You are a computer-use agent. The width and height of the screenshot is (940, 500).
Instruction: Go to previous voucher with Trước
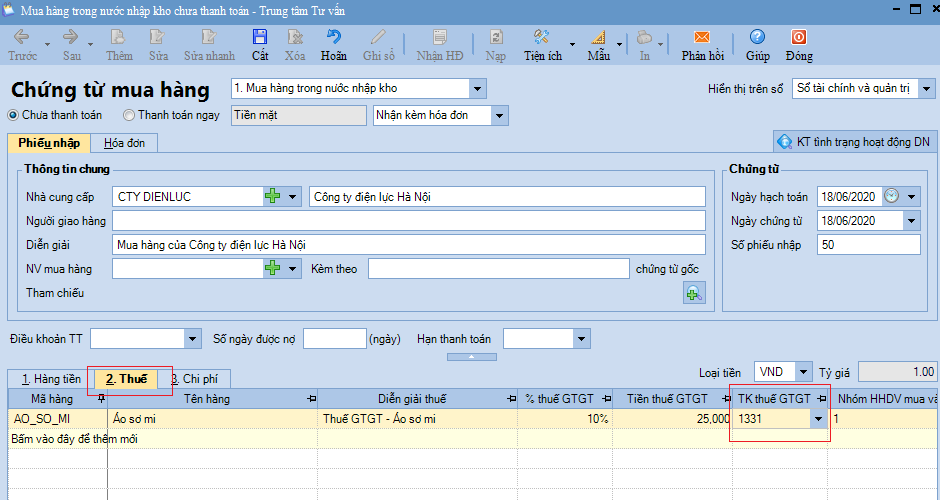(22, 37)
